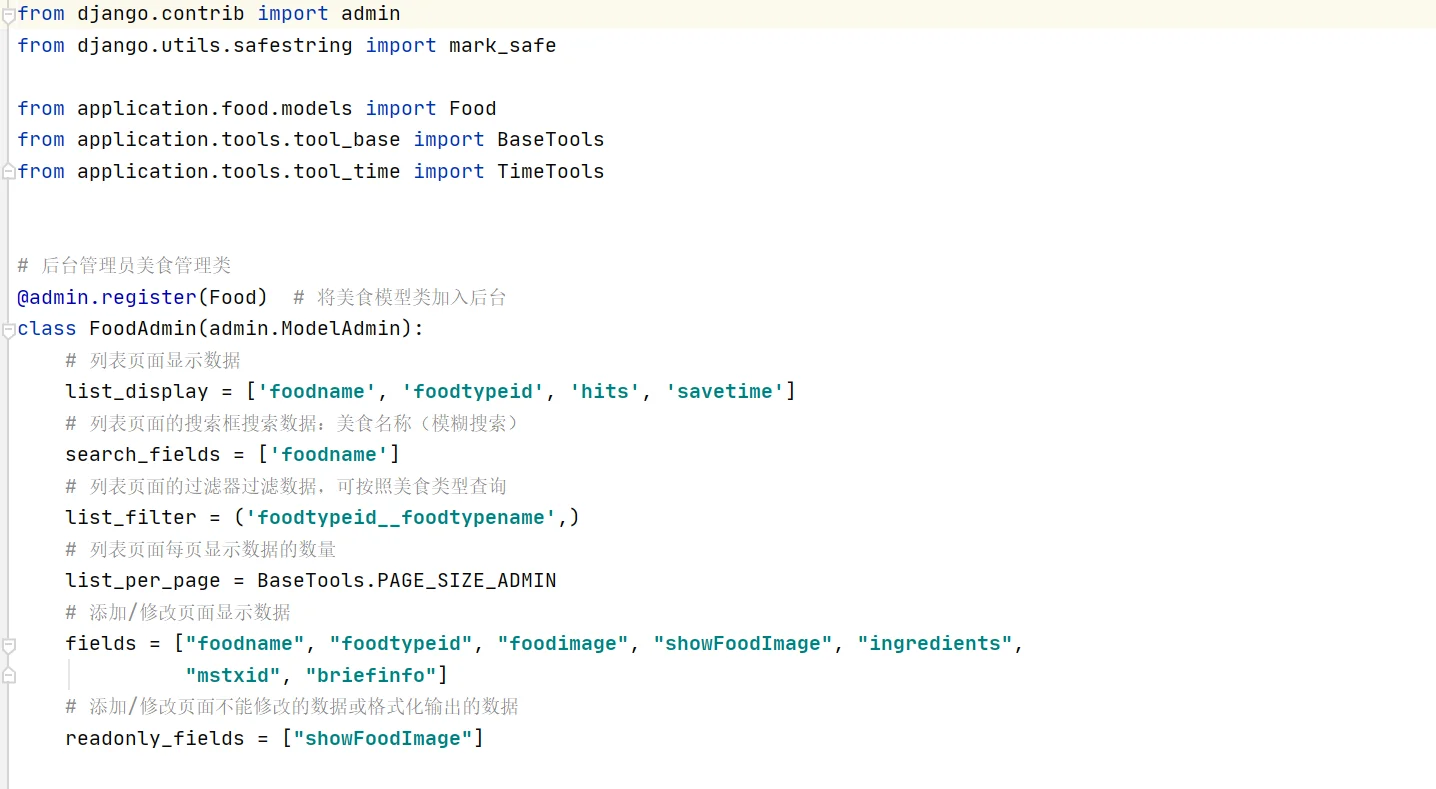
Task: Collapse the imports fold at django.contrib line
Action: pyautogui.click(x=9, y=13)
